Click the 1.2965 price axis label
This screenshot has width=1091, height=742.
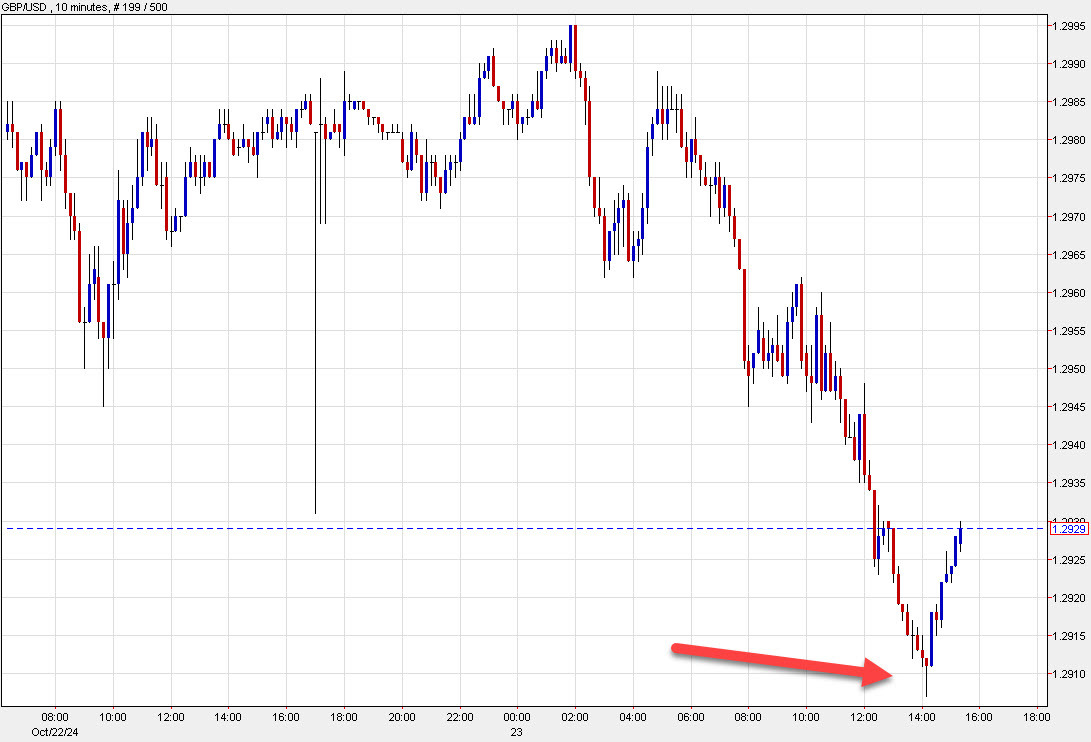1069,255
